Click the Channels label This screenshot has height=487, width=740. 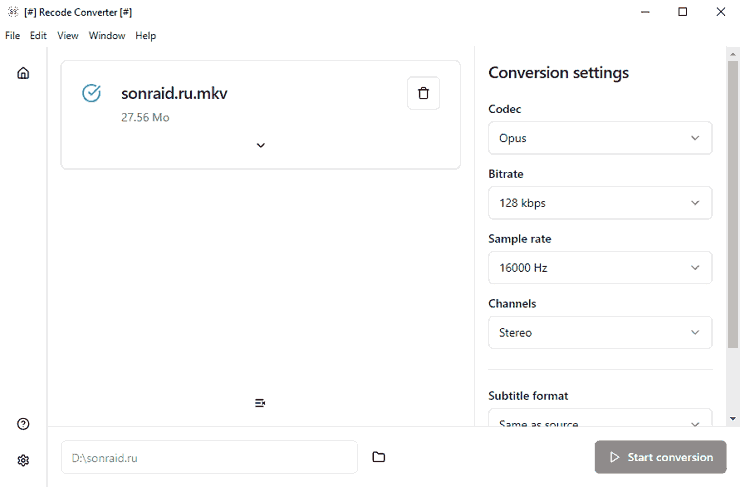(512, 303)
